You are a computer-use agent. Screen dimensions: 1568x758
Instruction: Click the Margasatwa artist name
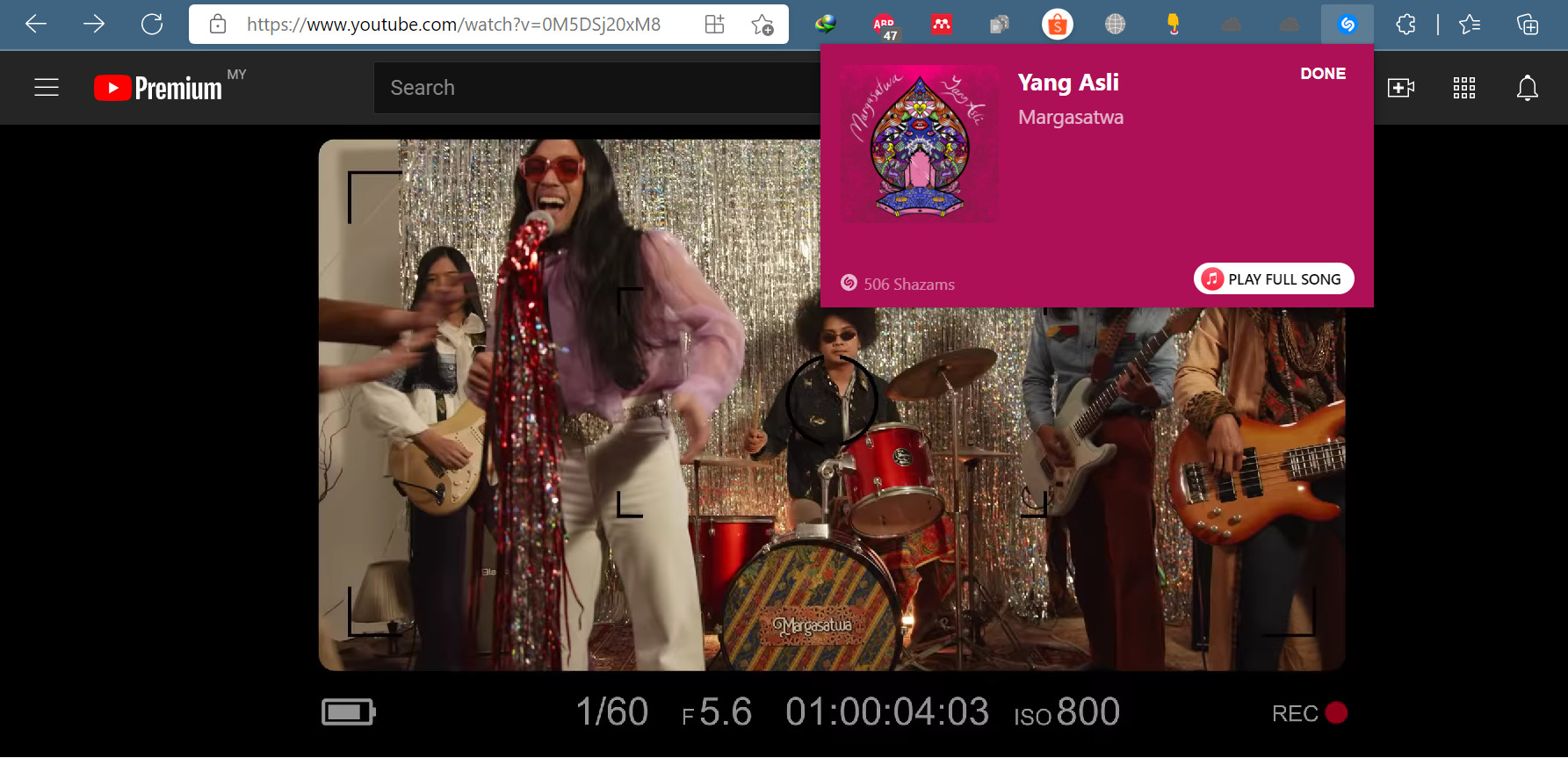pos(1070,118)
